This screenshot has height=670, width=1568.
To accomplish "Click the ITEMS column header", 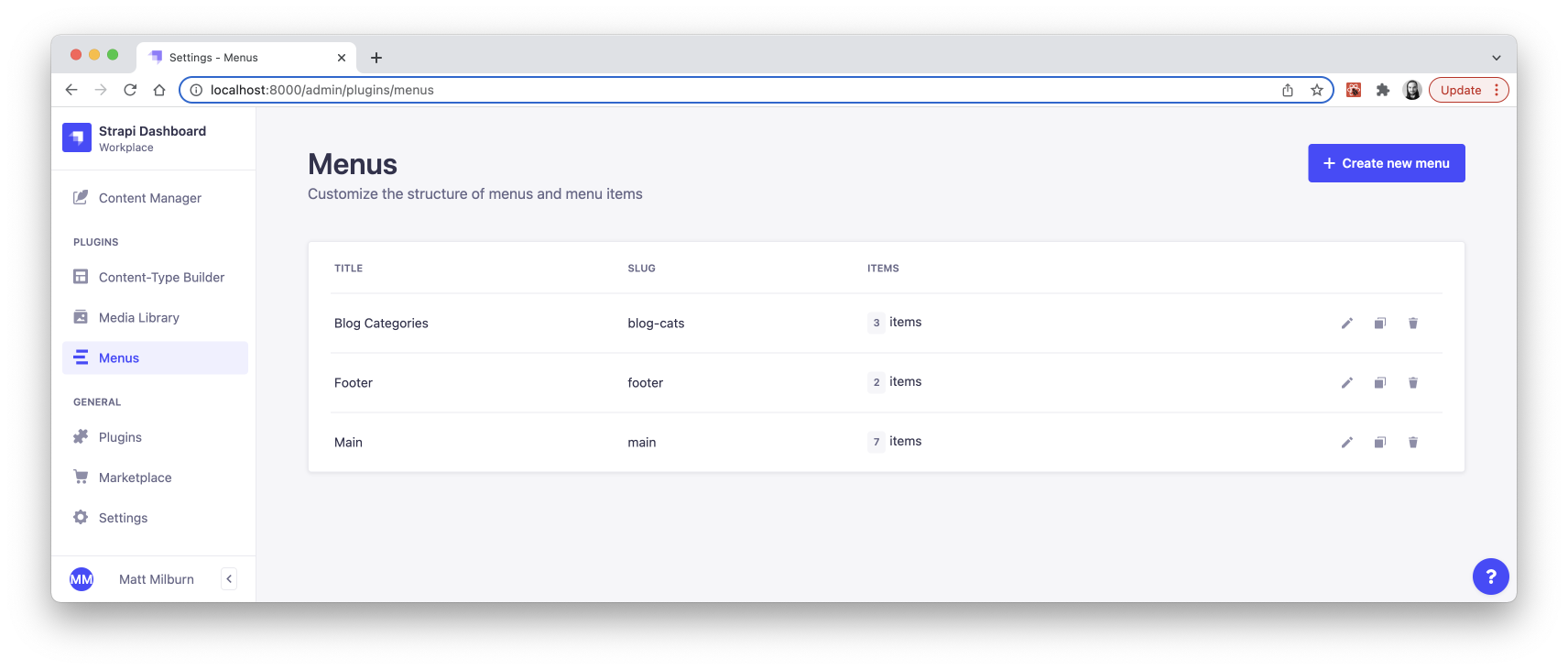I will coord(883,269).
